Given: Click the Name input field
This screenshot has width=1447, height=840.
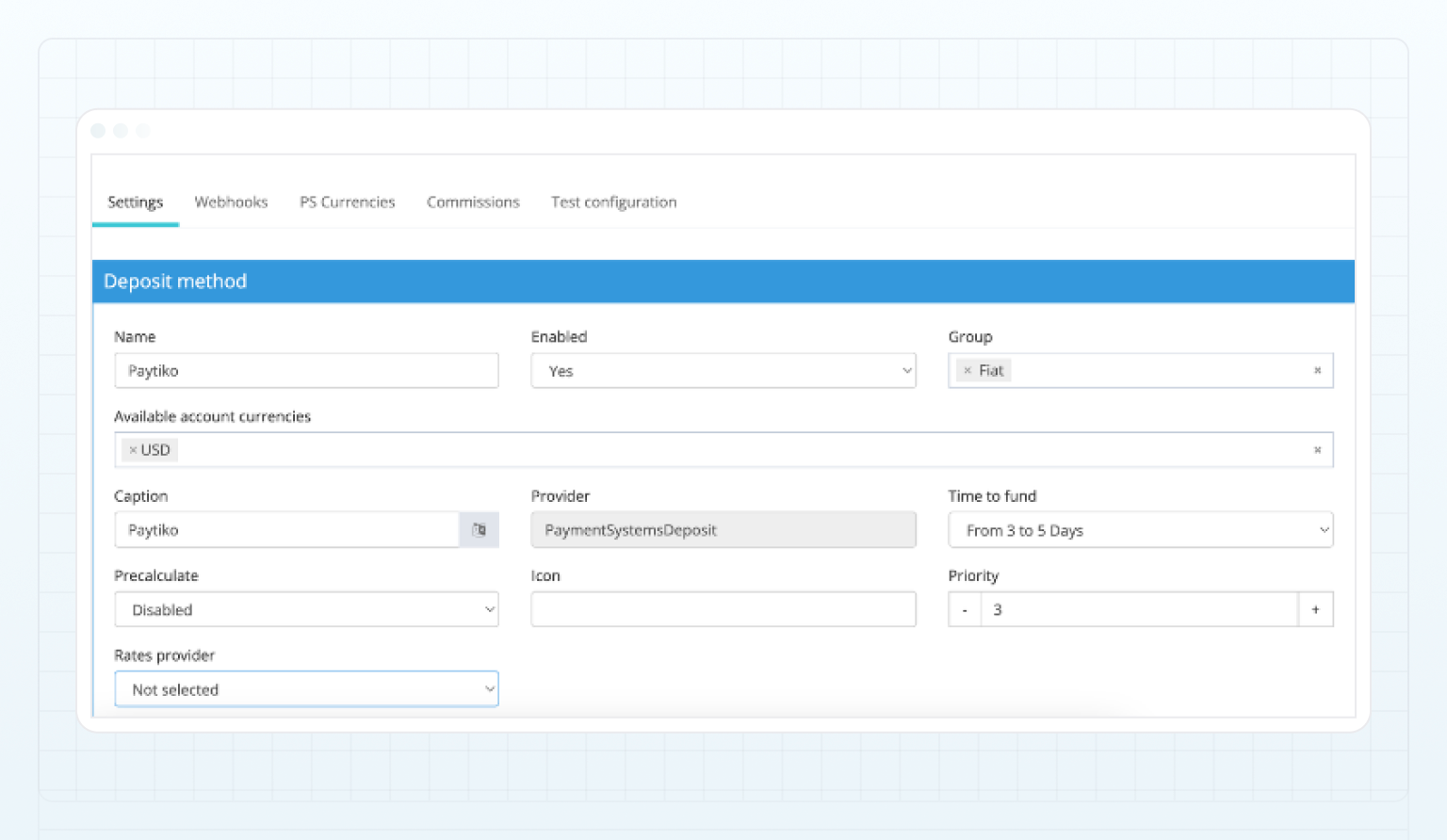Looking at the screenshot, I should pos(306,371).
